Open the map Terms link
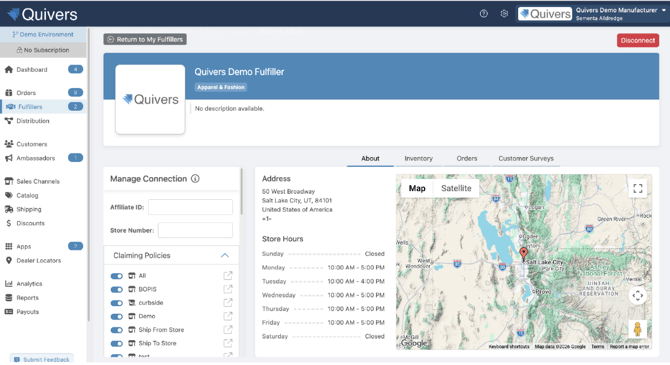 pos(597,347)
